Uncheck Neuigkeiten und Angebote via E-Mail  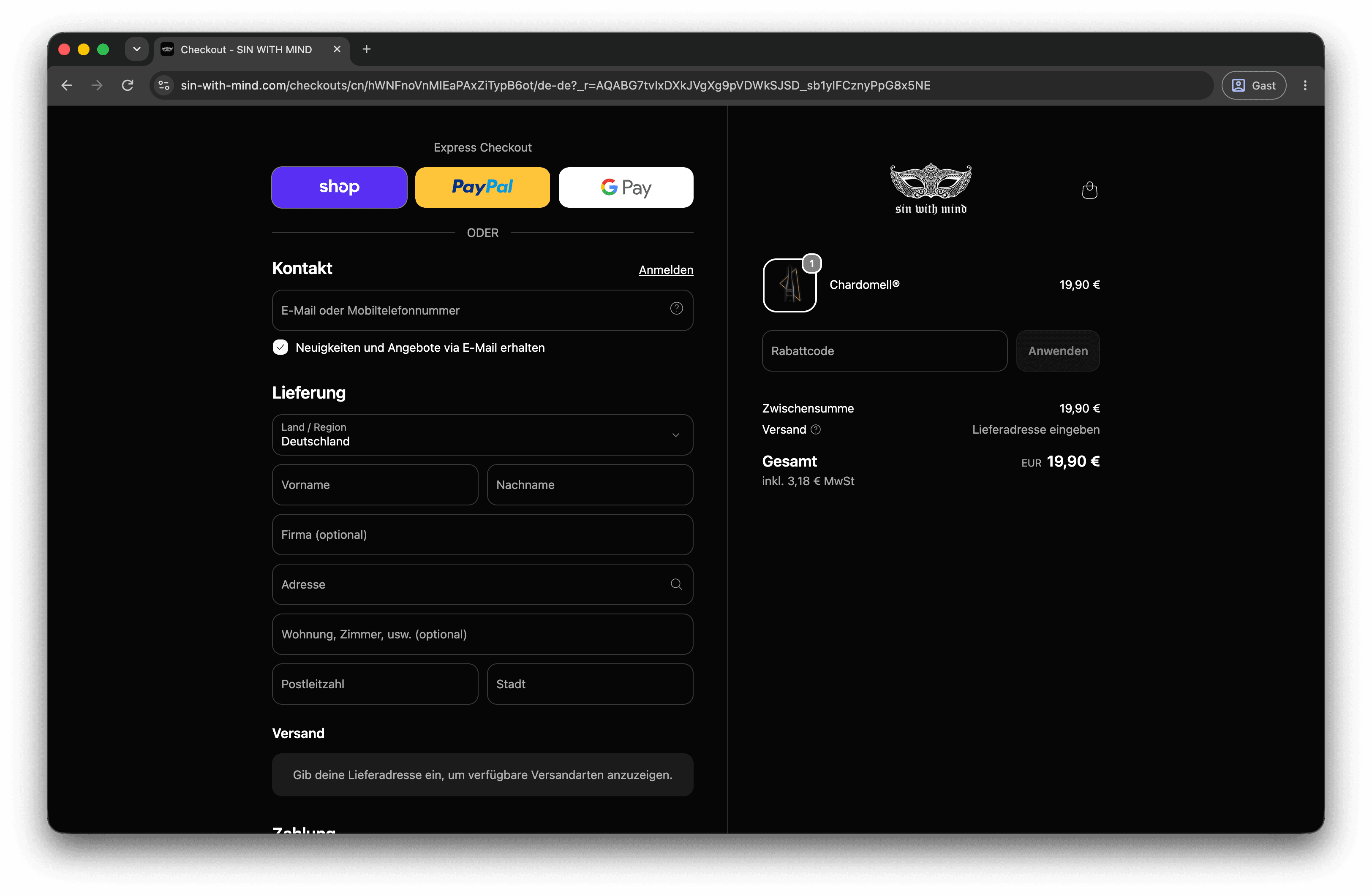[280, 348]
